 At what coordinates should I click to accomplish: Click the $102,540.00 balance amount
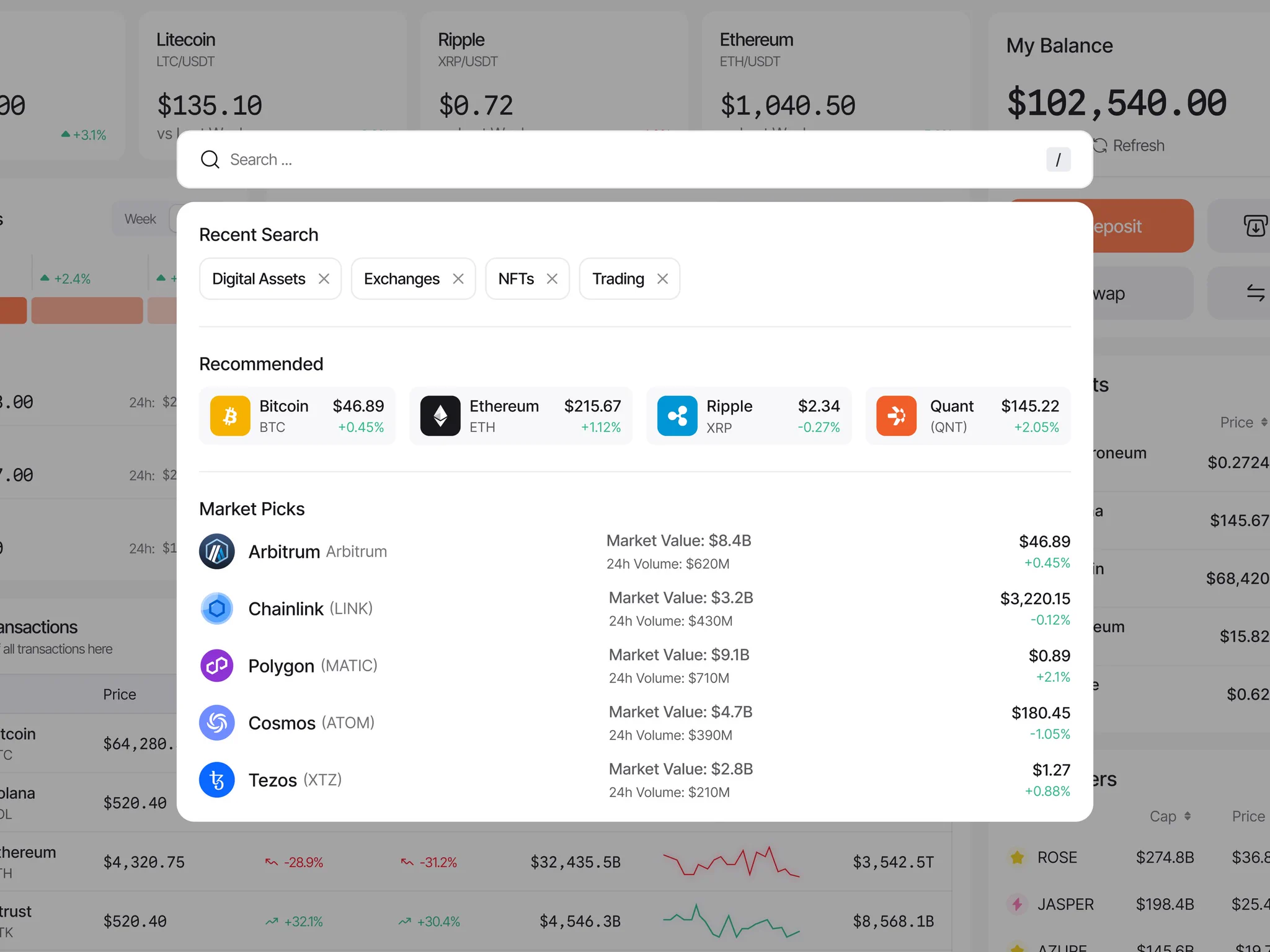coord(1116,103)
